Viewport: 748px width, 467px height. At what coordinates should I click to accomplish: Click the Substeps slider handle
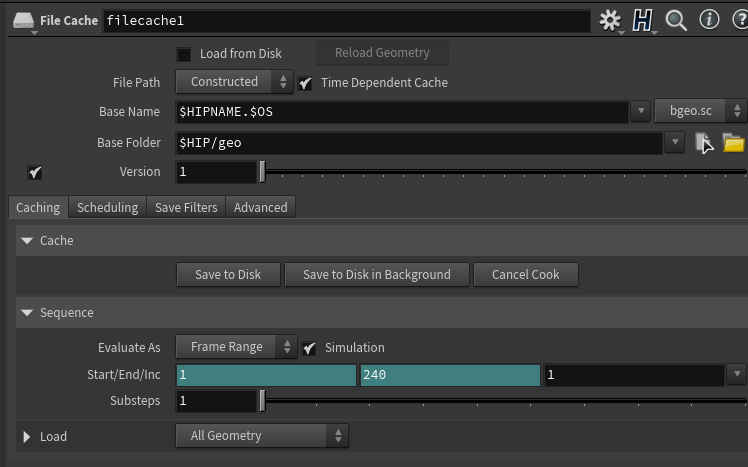point(262,401)
